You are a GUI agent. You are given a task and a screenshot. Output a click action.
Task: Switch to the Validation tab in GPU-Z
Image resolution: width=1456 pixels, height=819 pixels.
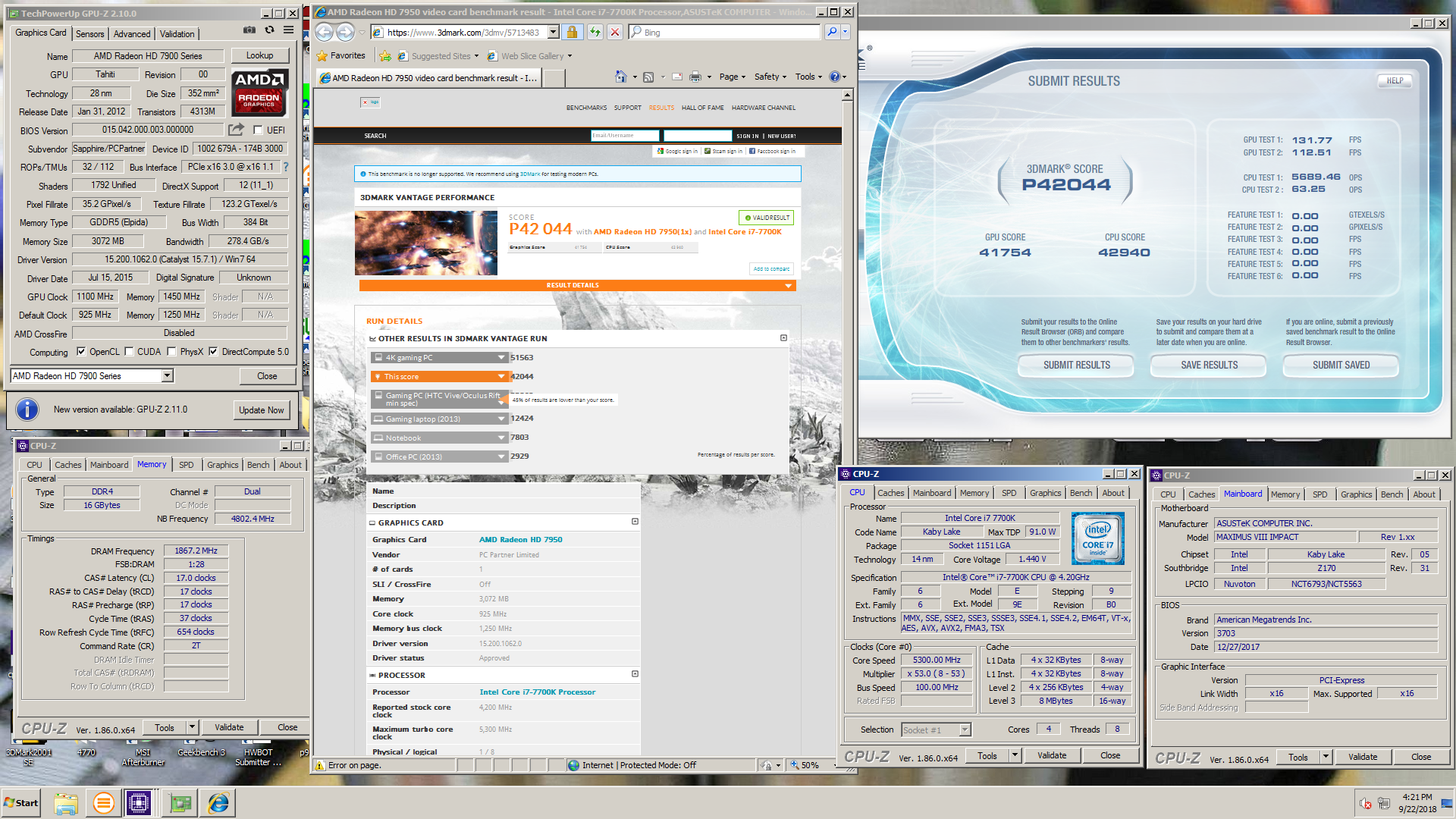(x=177, y=33)
